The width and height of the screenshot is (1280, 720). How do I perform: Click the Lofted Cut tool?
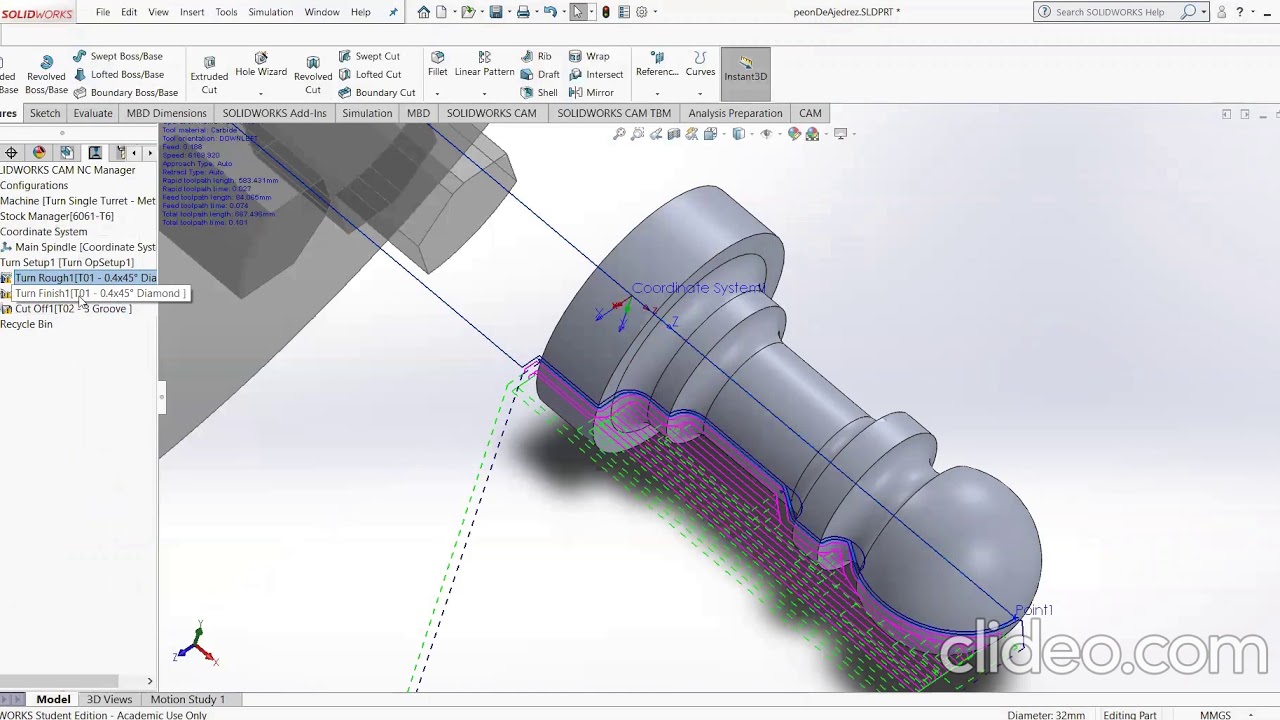click(x=369, y=74)
